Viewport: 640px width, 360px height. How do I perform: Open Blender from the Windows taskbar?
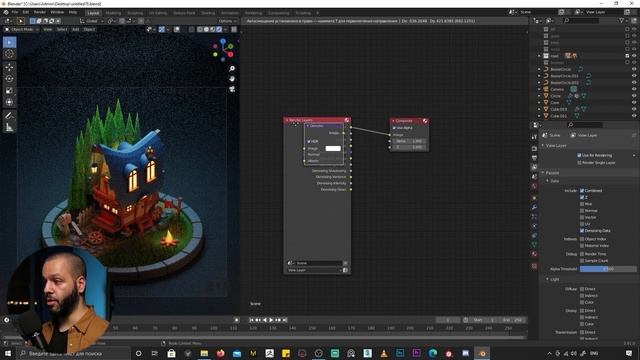point(482,353)
